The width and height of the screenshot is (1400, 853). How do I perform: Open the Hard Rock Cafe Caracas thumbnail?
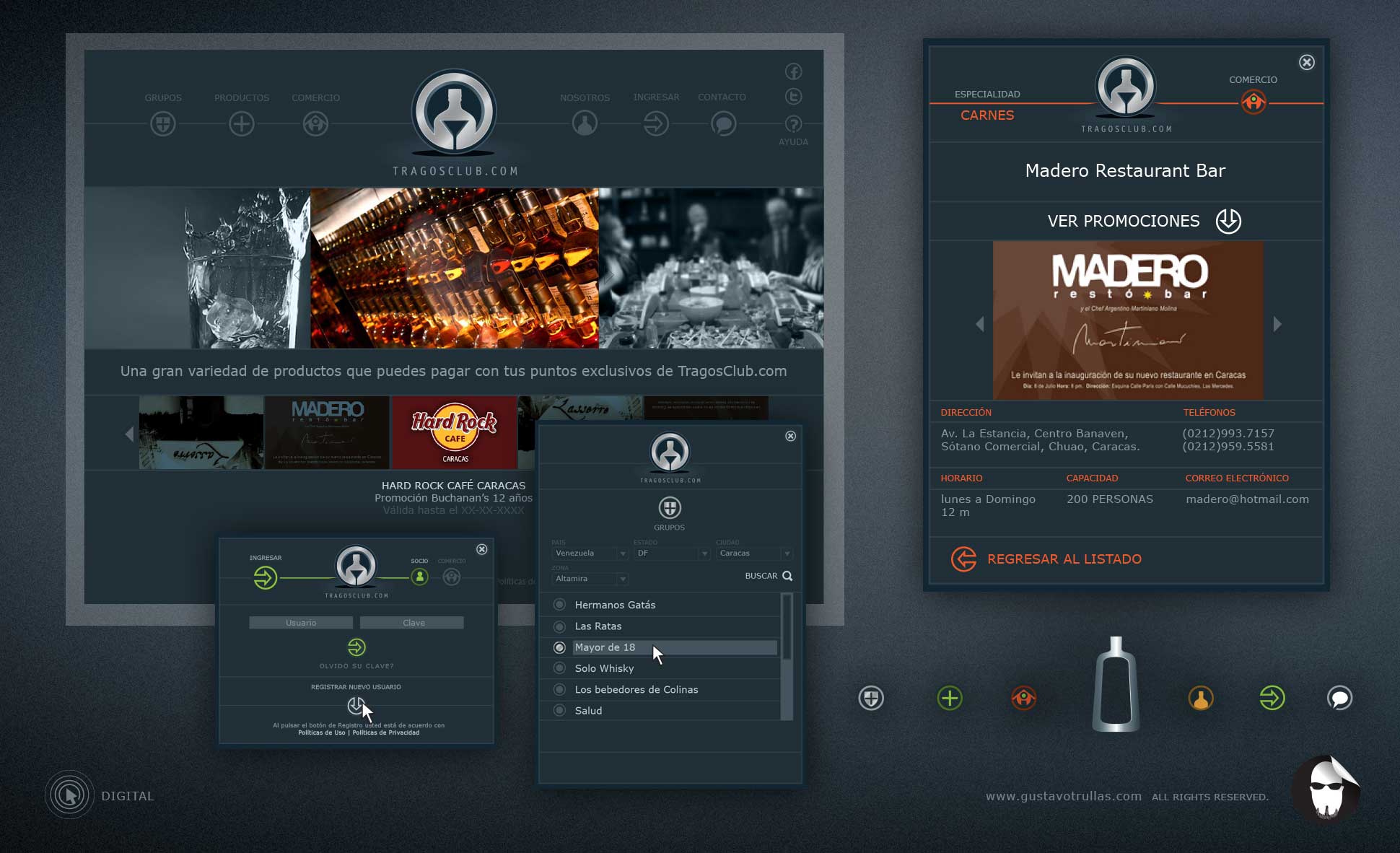click(455, 432)
